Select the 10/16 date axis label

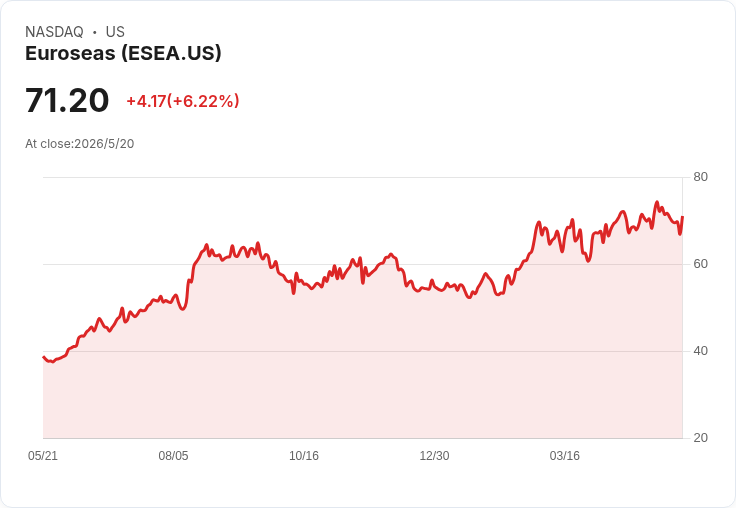click(304, 456)
